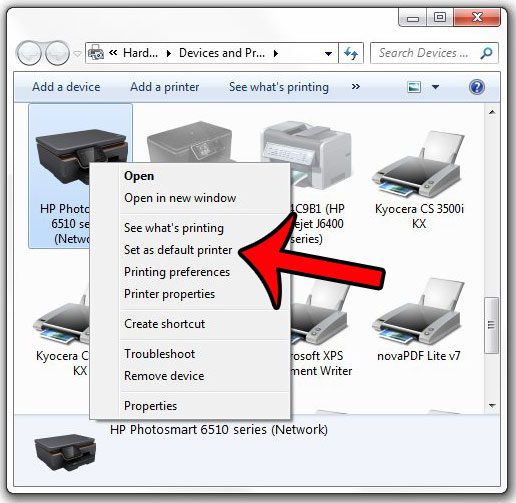This screenshot has width=516, height=503.
Task: Show more toolbar commands with the chevron
Action: (356, 87)
